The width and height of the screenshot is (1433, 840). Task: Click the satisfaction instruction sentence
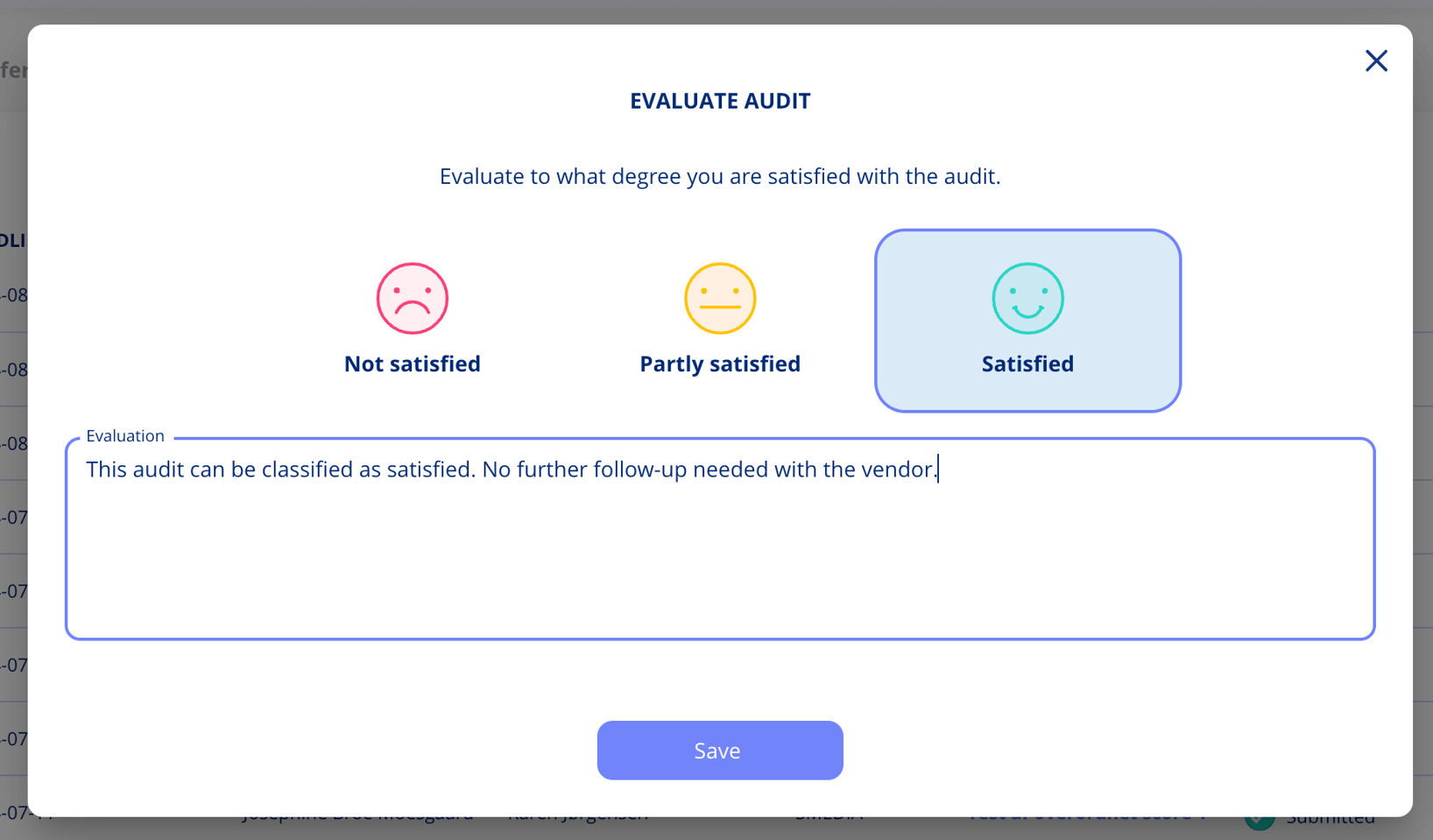coord(720,176)
